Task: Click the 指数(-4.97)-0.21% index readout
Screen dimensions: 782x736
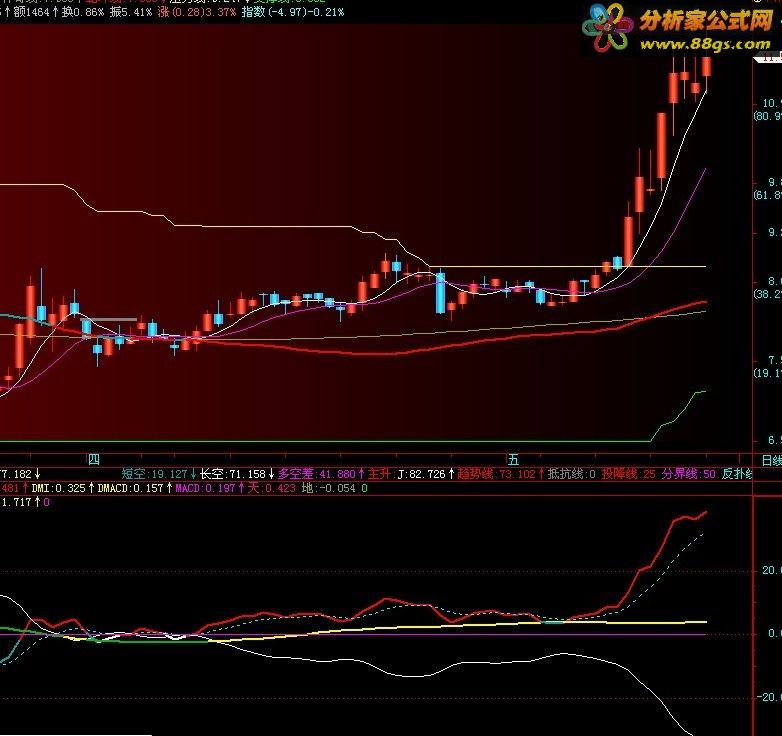Action: tap(293, 11)
